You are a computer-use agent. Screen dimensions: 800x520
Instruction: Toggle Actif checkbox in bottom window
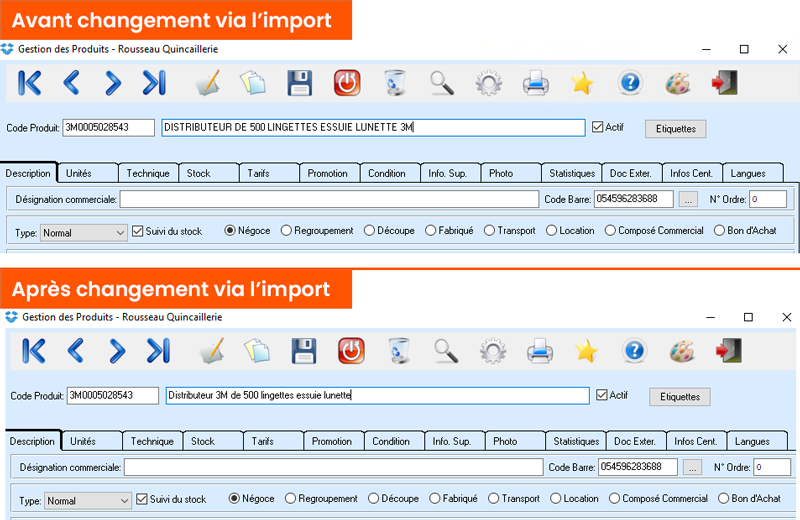point(602,395)
